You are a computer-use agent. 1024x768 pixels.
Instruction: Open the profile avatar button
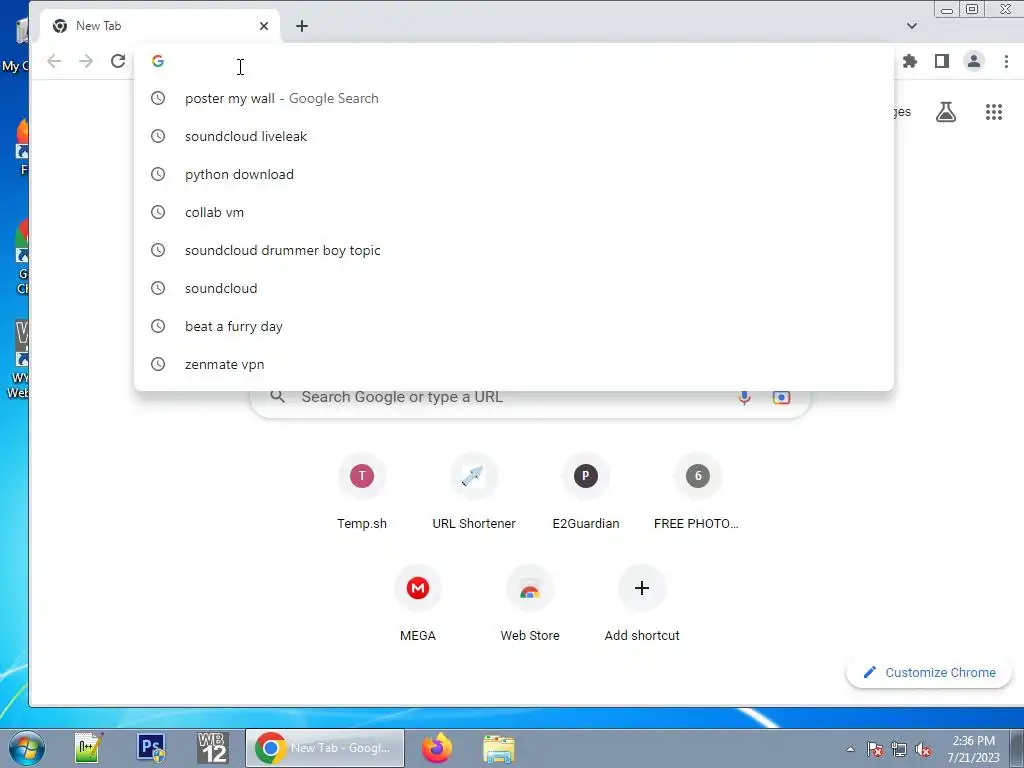[974, 61]
